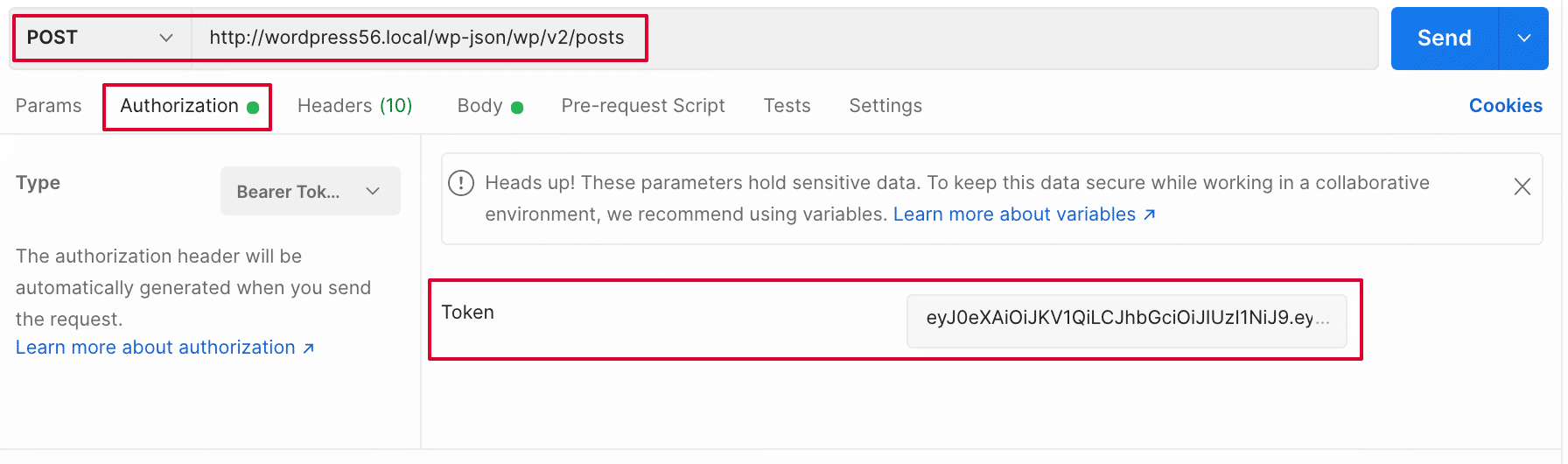The image size is (1568, 464).
Task: Expand the Bearer Token type dropdown
Action: click(x=311, y=191)
